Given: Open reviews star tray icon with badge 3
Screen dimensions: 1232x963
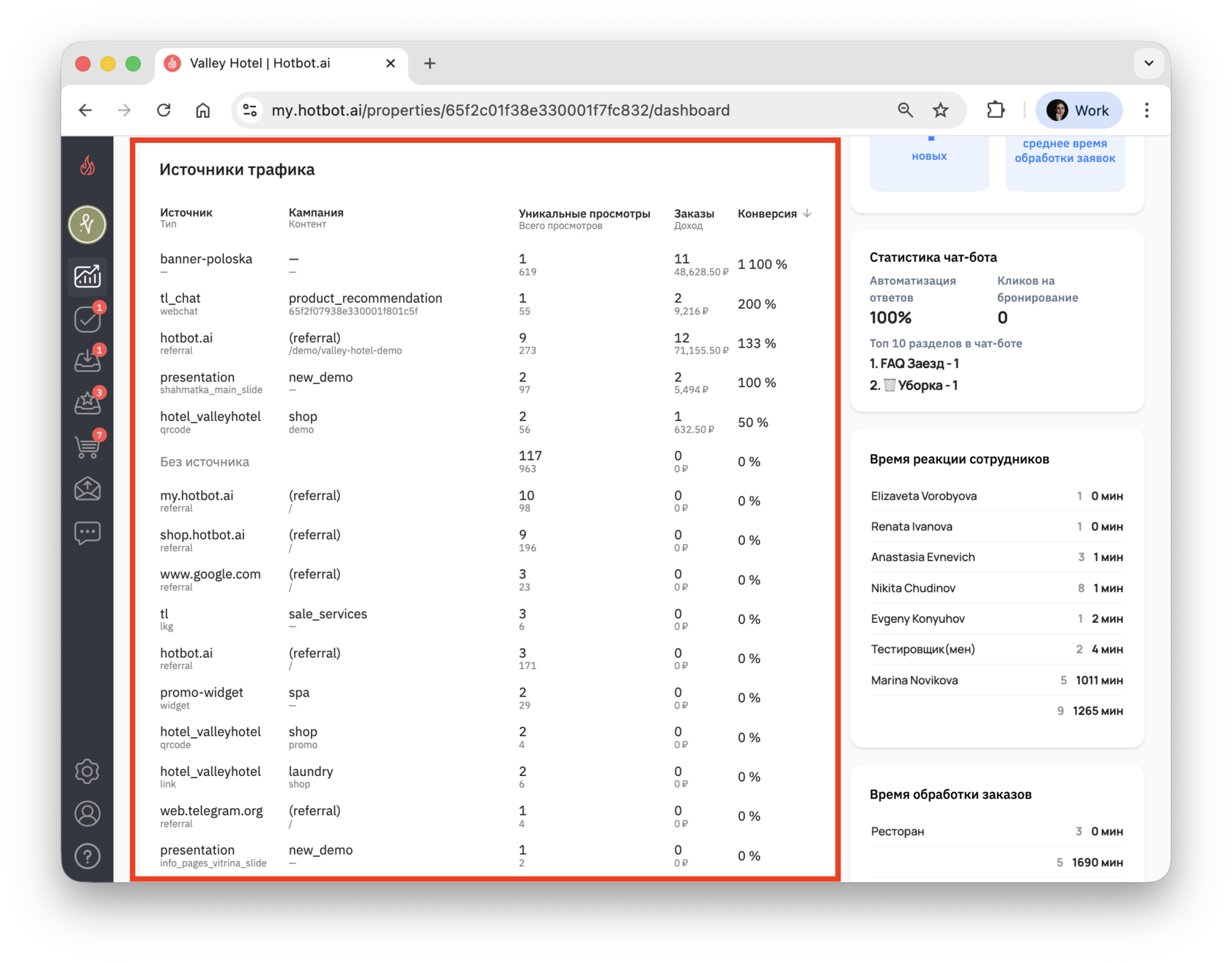Looking at the screenshot, I should click(x=87, y=403).
